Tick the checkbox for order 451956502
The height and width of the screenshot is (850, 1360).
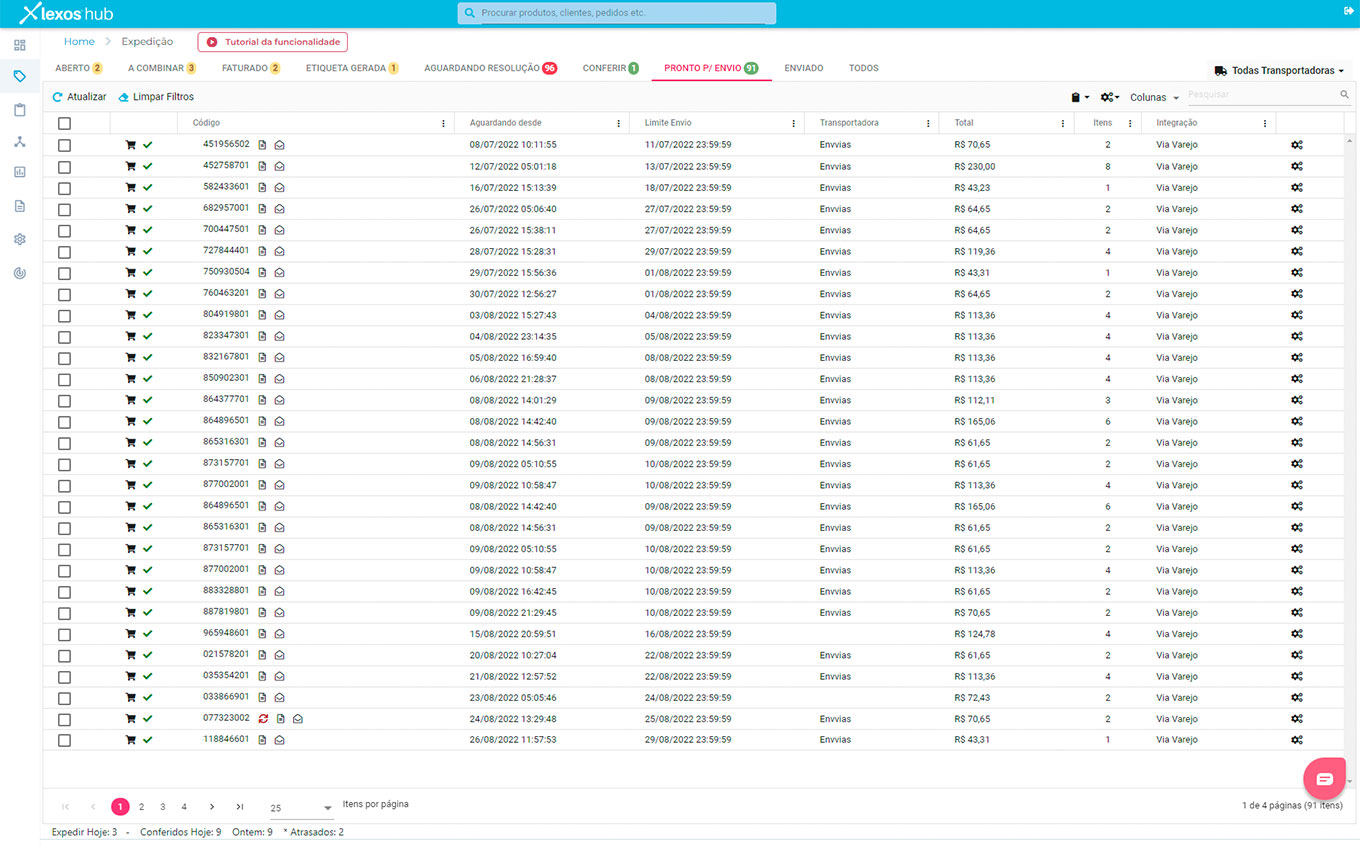64,145
